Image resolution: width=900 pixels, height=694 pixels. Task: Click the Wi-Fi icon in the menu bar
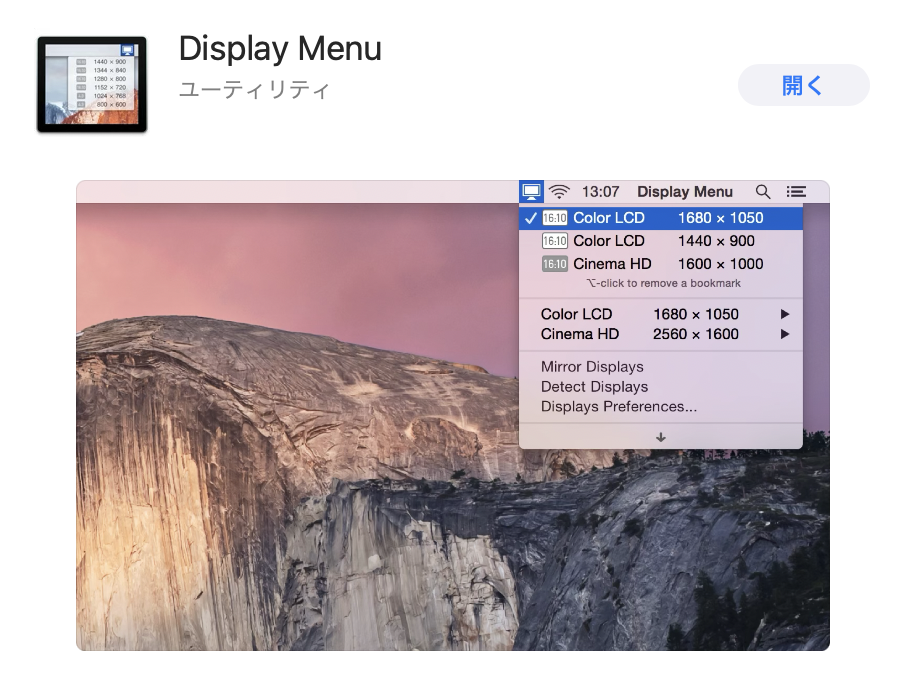[557, 191]
